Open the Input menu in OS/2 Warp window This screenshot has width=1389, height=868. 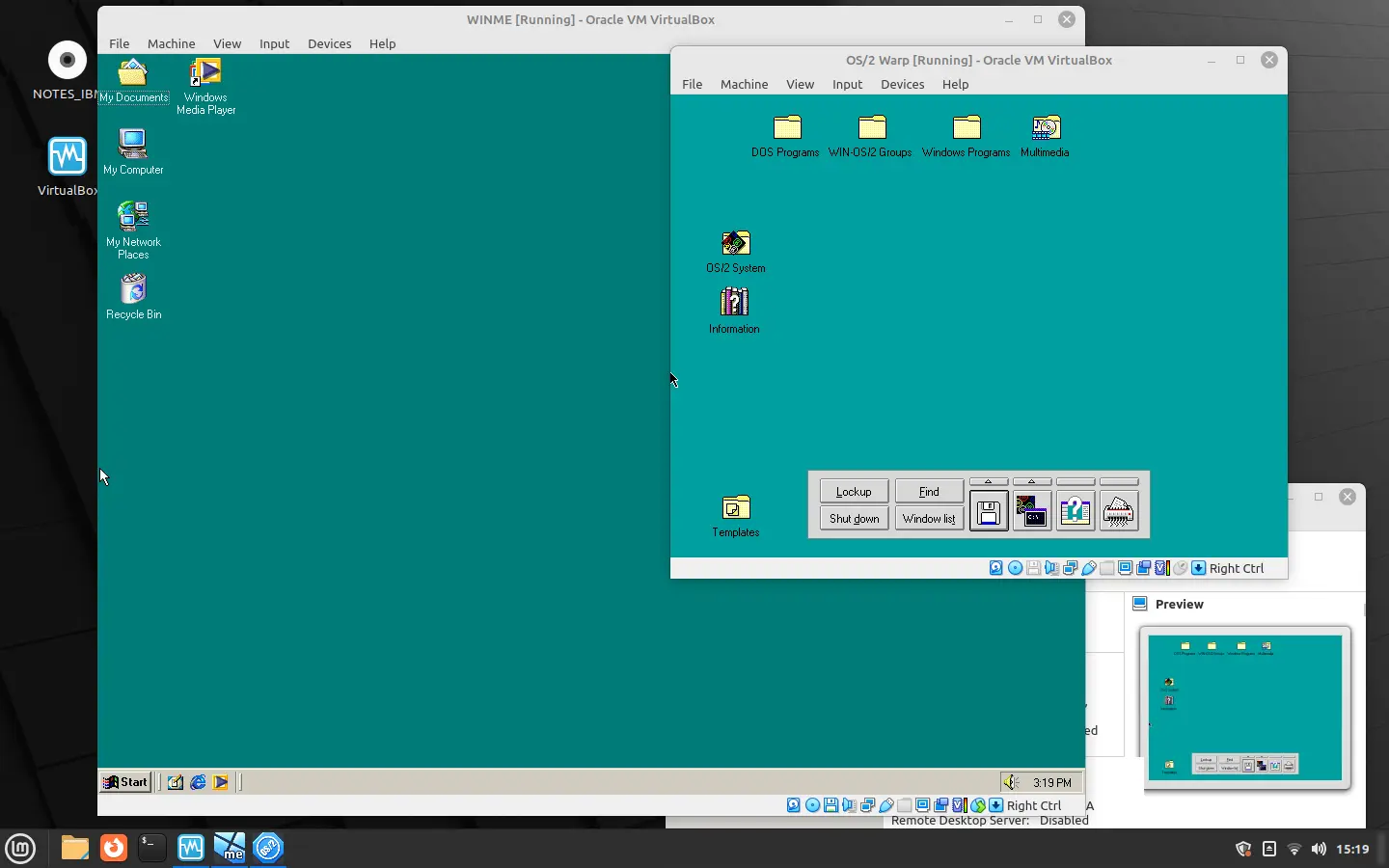coord(848,84)
